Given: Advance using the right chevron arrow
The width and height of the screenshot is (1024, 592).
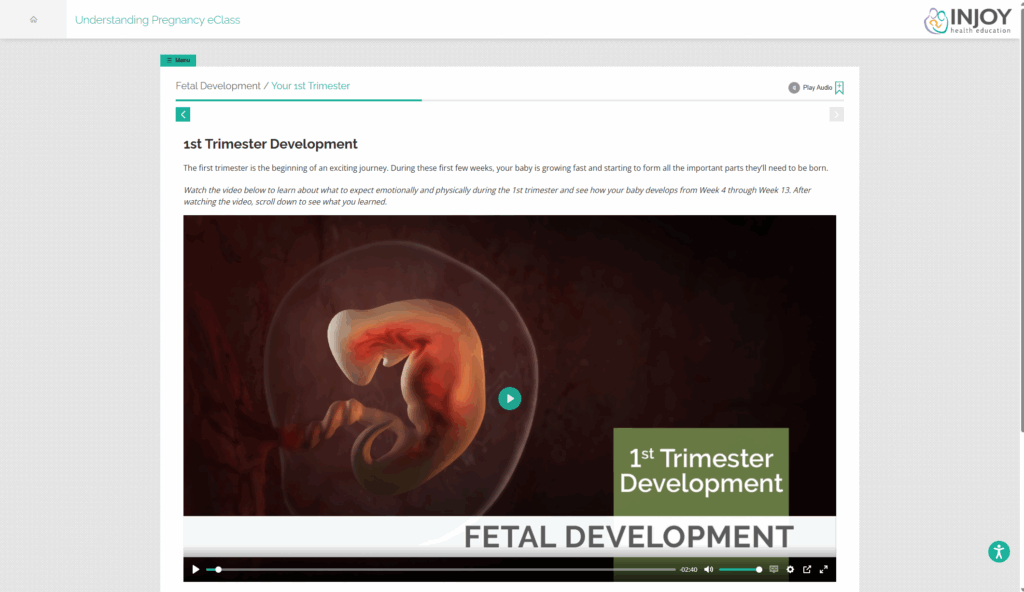Looking at the screenshot, I should [x=836, y=114].
